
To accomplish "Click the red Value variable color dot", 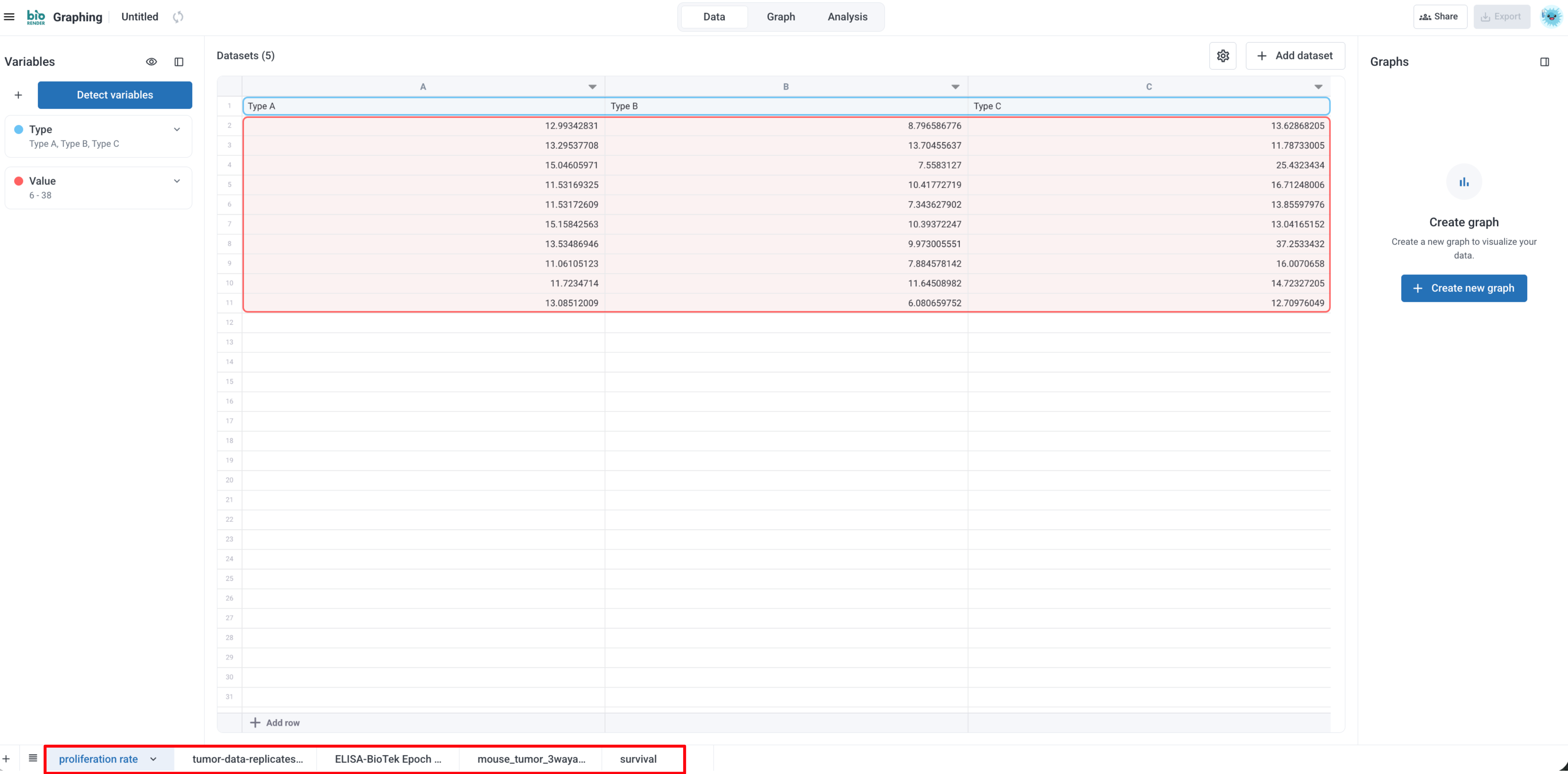I will (x=19, y=181).
